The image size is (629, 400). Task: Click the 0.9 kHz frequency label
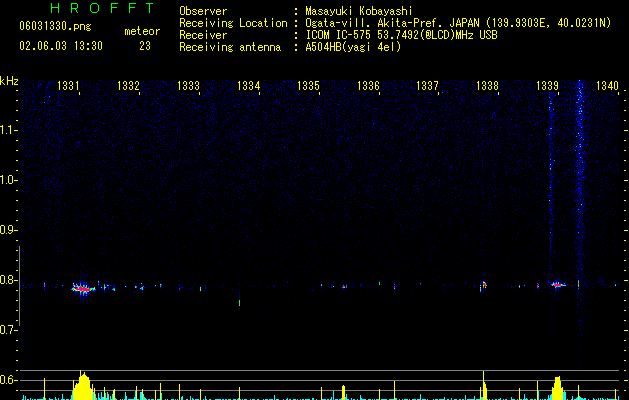[x=8, y=229]
